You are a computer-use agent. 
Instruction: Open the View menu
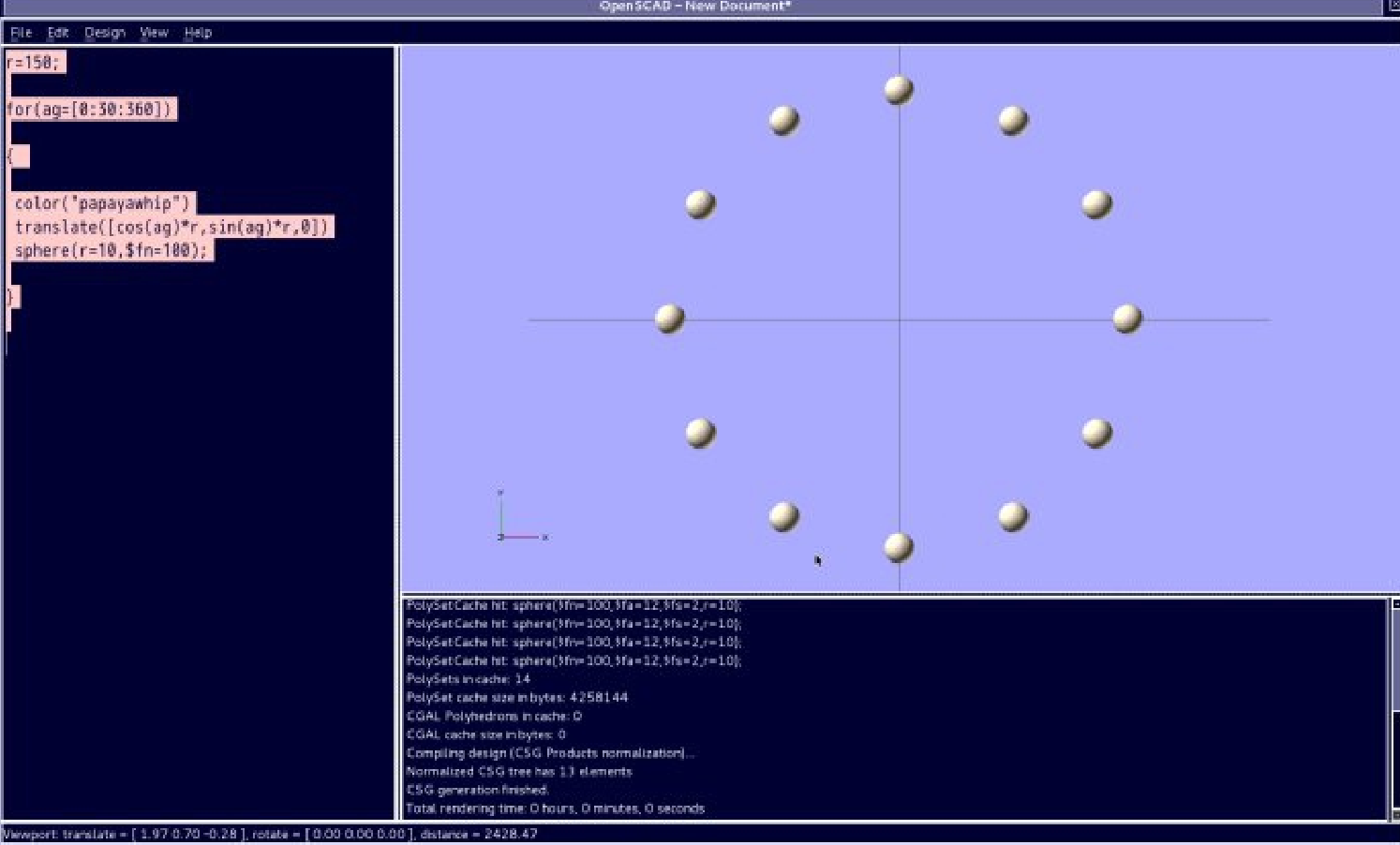[154, 32]
